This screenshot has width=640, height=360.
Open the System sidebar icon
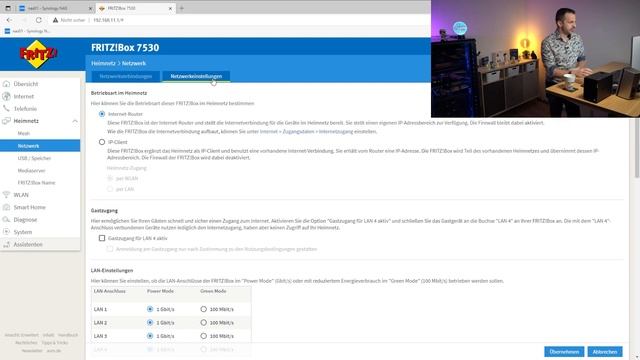tap(6, 232)
